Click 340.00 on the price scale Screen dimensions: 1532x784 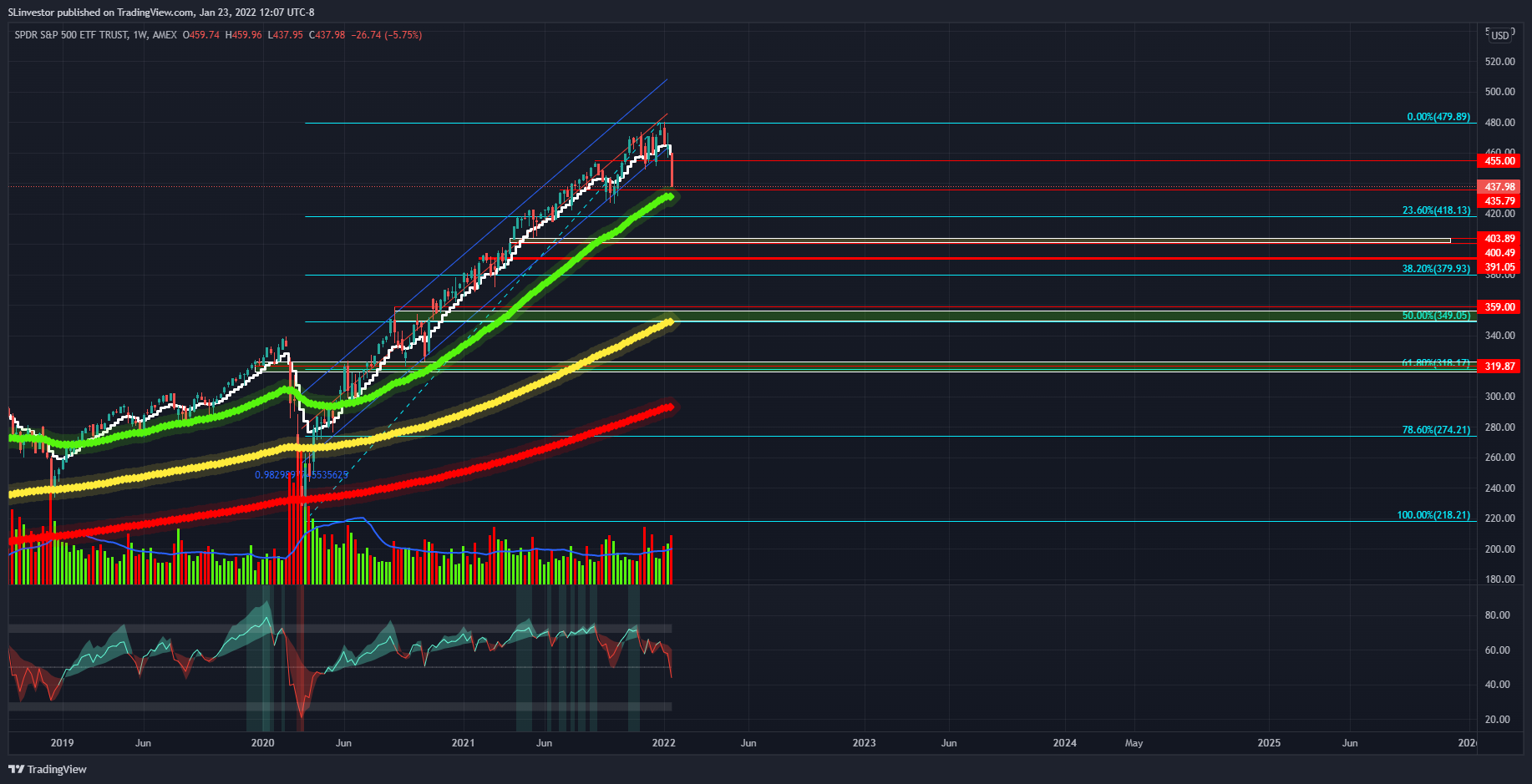point(1500,336)
